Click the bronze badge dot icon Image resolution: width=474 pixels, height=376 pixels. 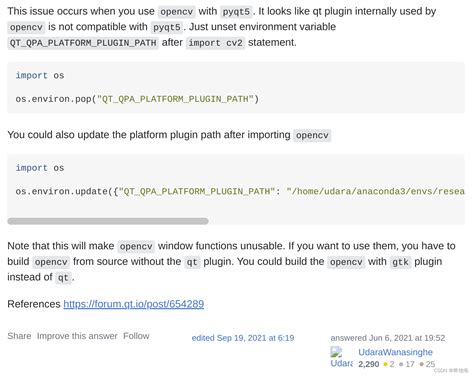coord(422,364)
